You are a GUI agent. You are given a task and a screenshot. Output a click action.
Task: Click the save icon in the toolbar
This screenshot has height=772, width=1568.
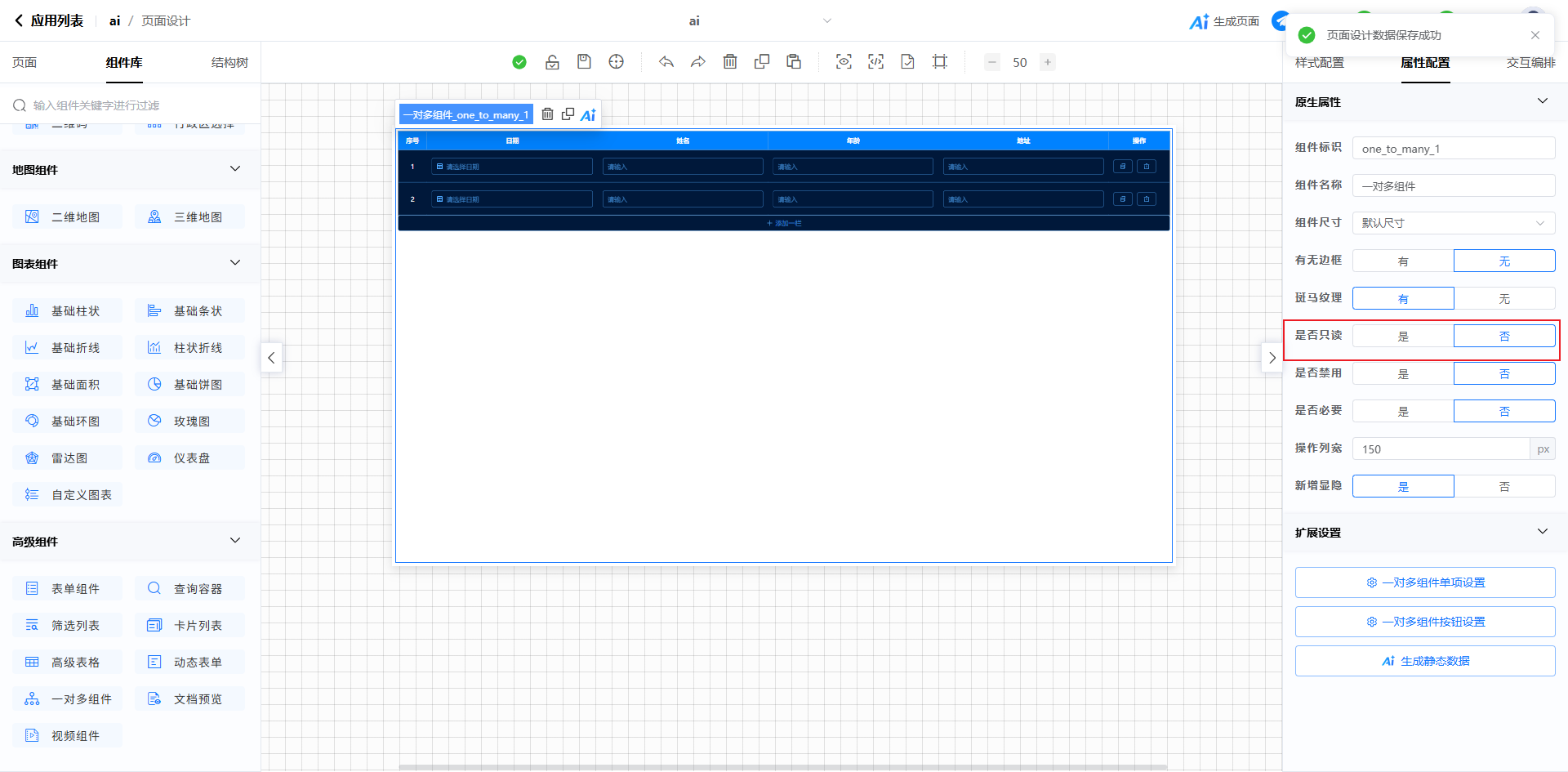click(584, 62)
